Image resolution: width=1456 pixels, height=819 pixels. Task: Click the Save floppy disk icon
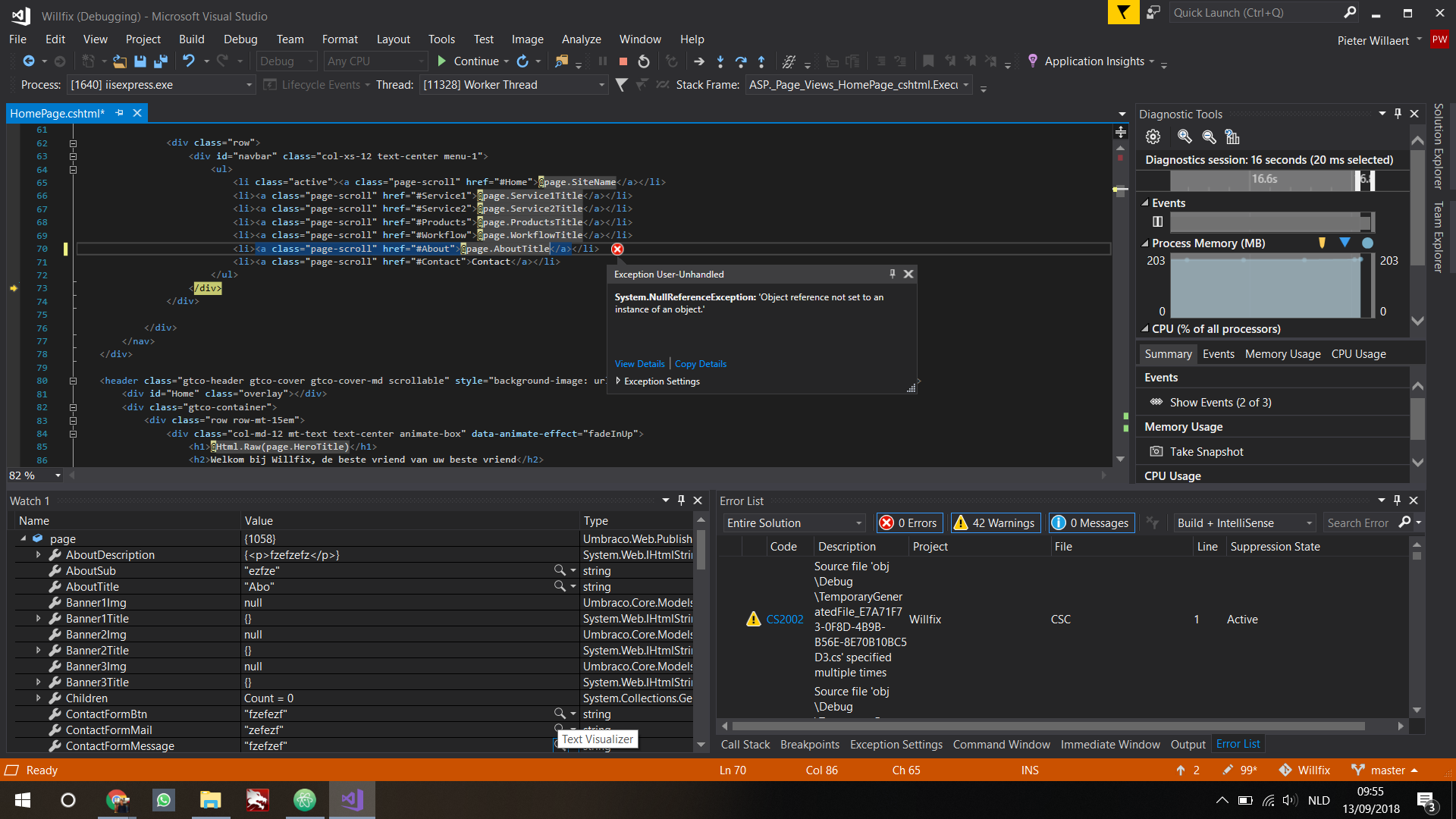tap(140, 61)
